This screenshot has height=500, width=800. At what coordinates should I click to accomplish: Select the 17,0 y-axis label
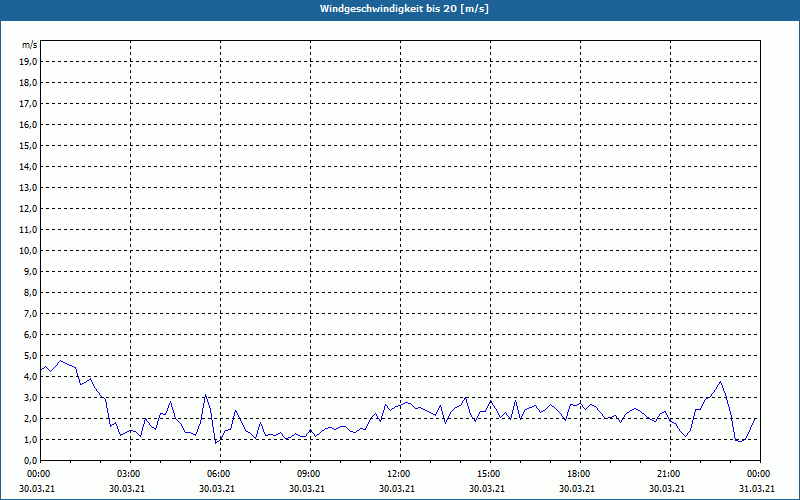point(28,104)
